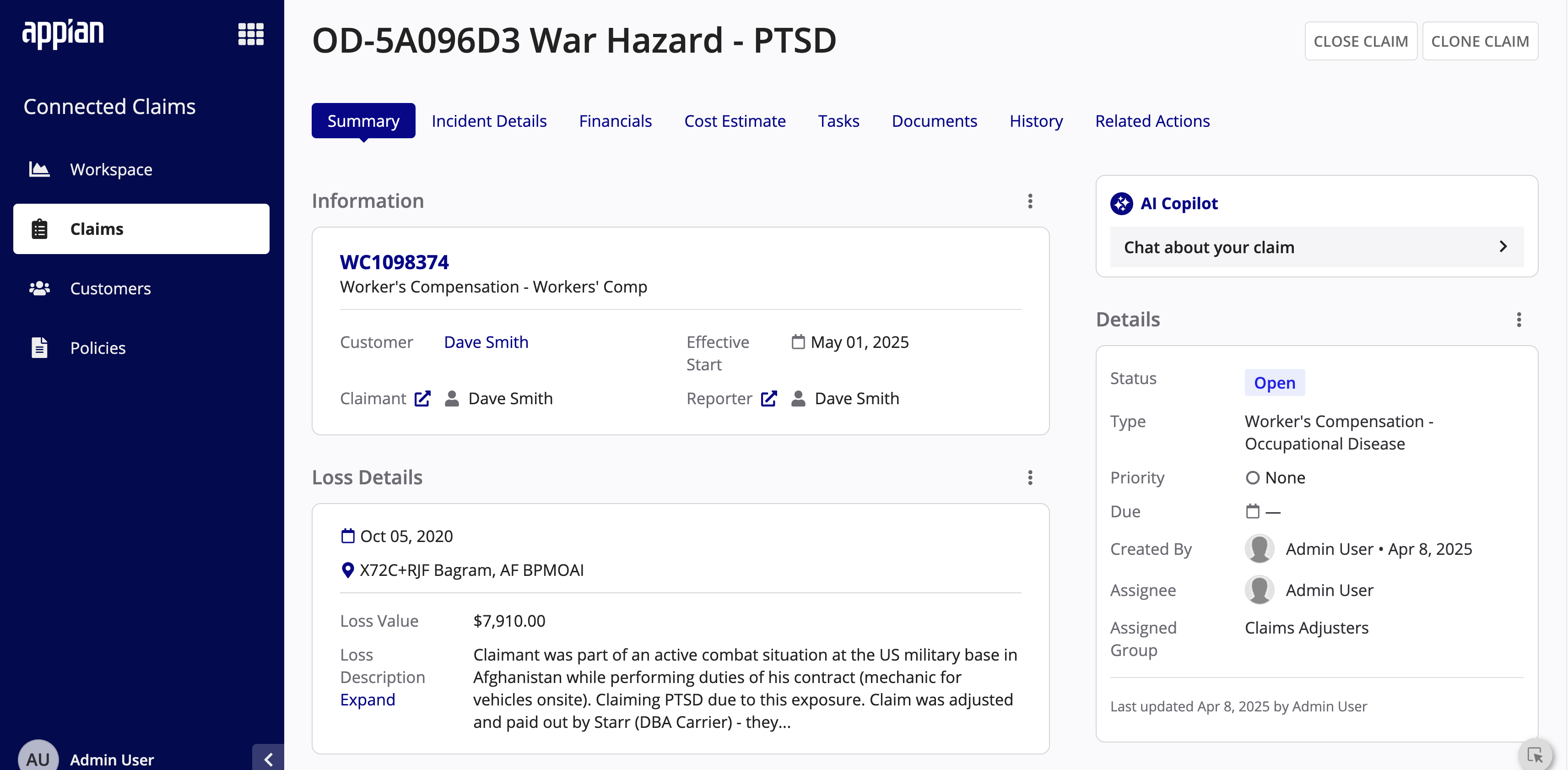Open the apps grid launcher icon

[251, 34]
